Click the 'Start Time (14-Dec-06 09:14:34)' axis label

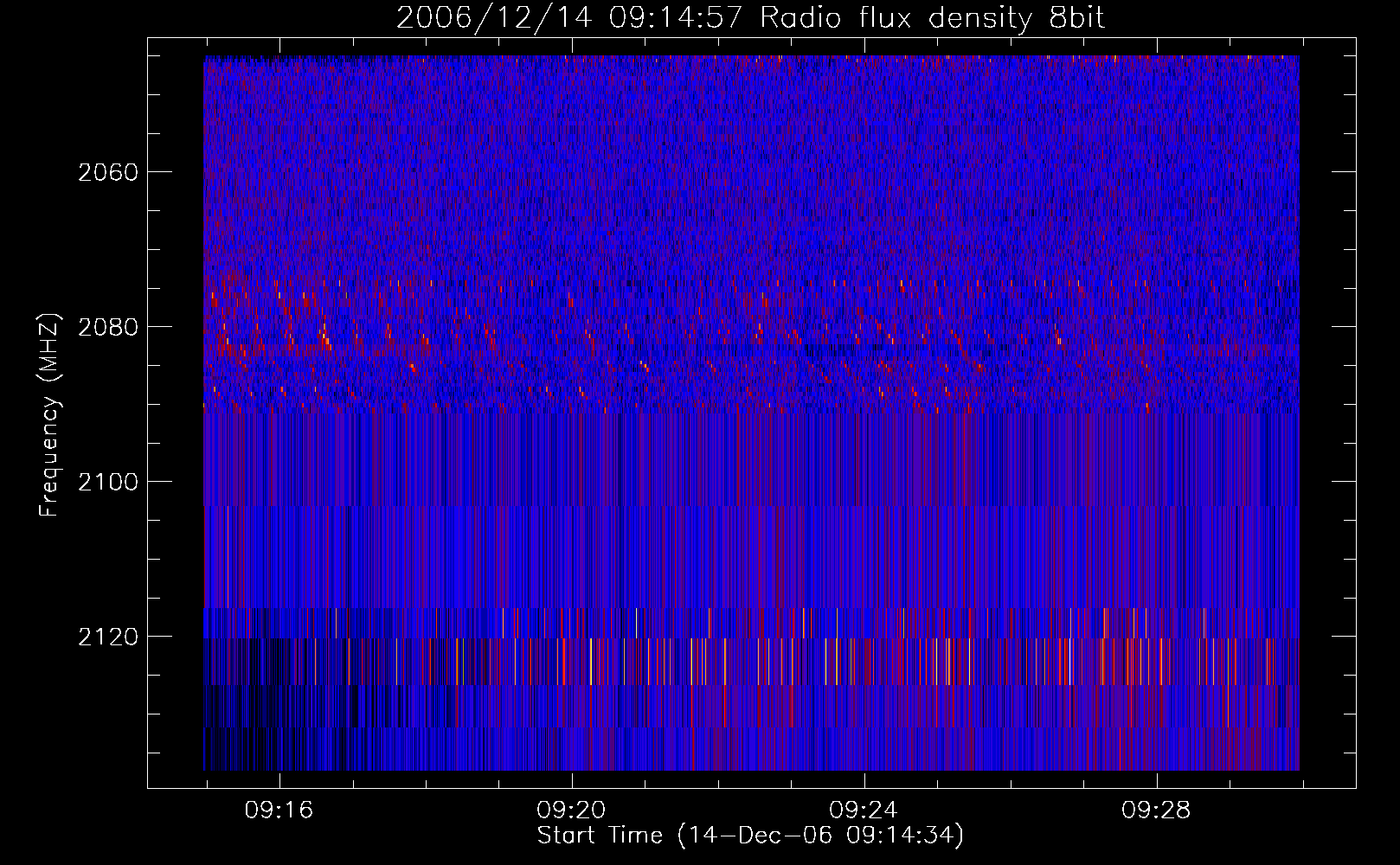click(x=750, y=836)
